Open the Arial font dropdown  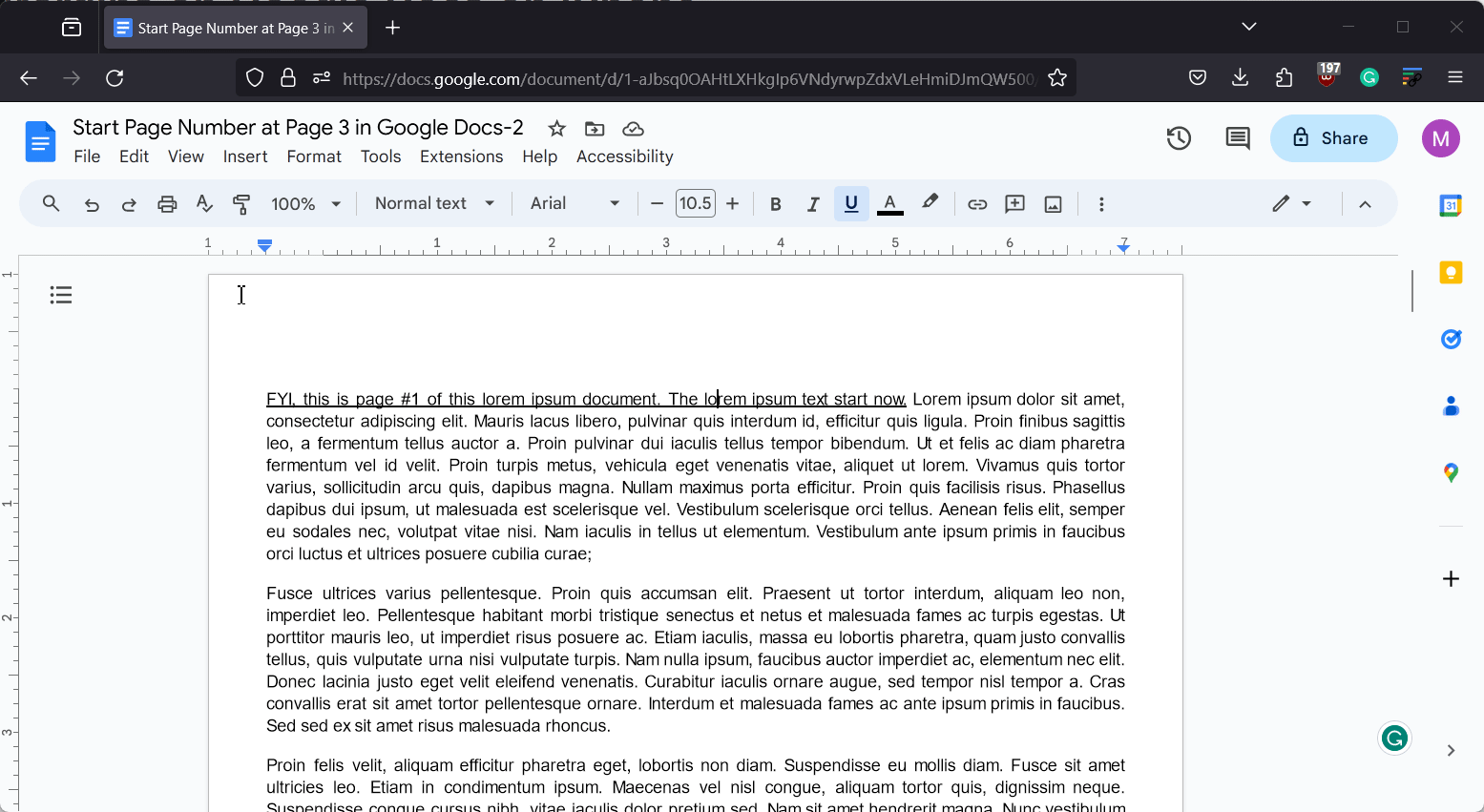tap(575, 203)
